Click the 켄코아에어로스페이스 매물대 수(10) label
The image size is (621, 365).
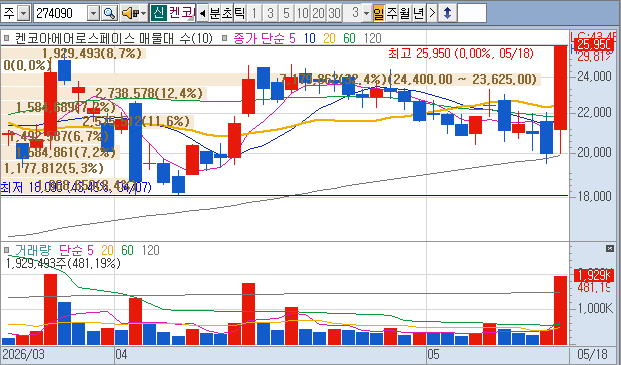(x=114, y=38)
